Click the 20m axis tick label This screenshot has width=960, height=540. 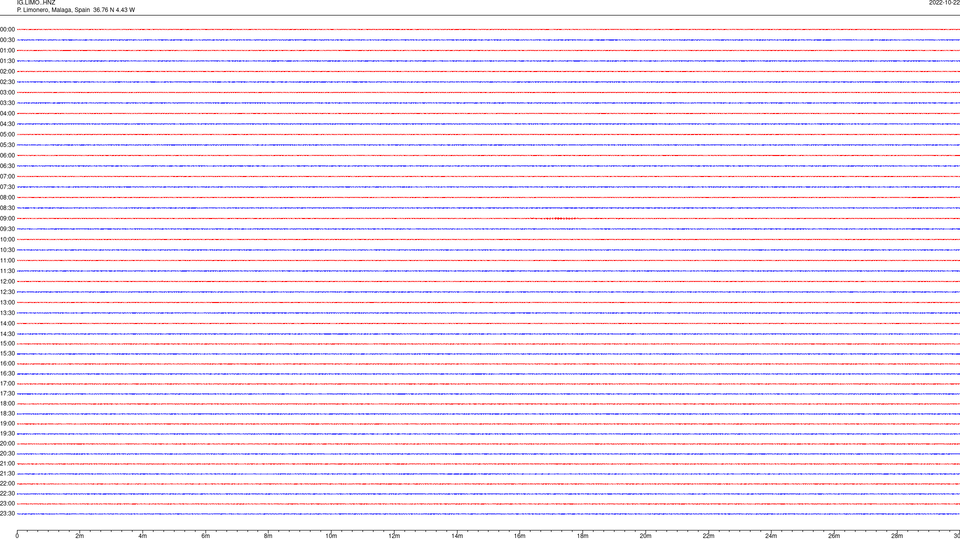click(x=645, y=536)
